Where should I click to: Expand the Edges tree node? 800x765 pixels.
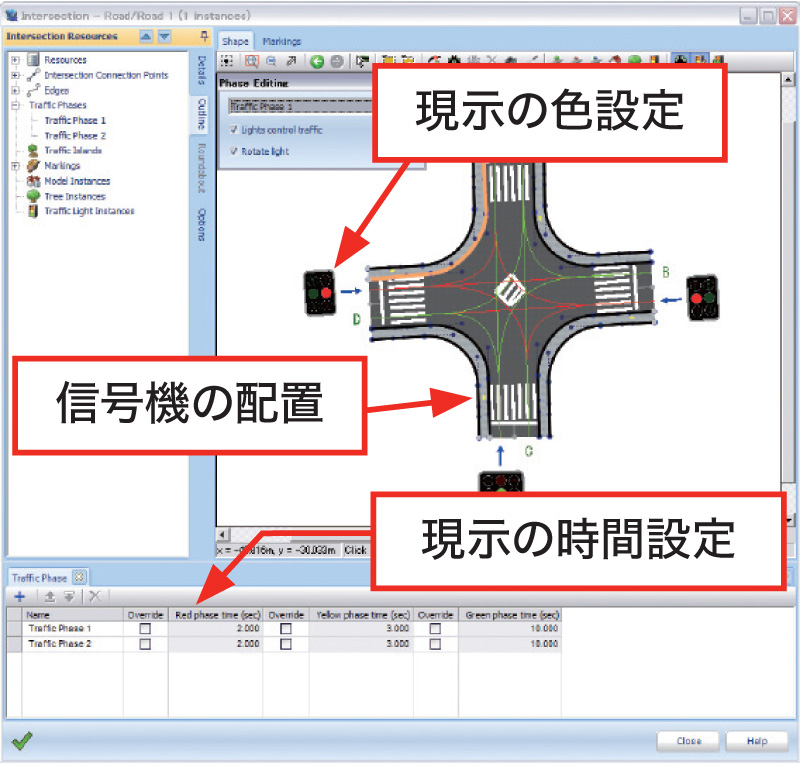[x=15, y=91]
